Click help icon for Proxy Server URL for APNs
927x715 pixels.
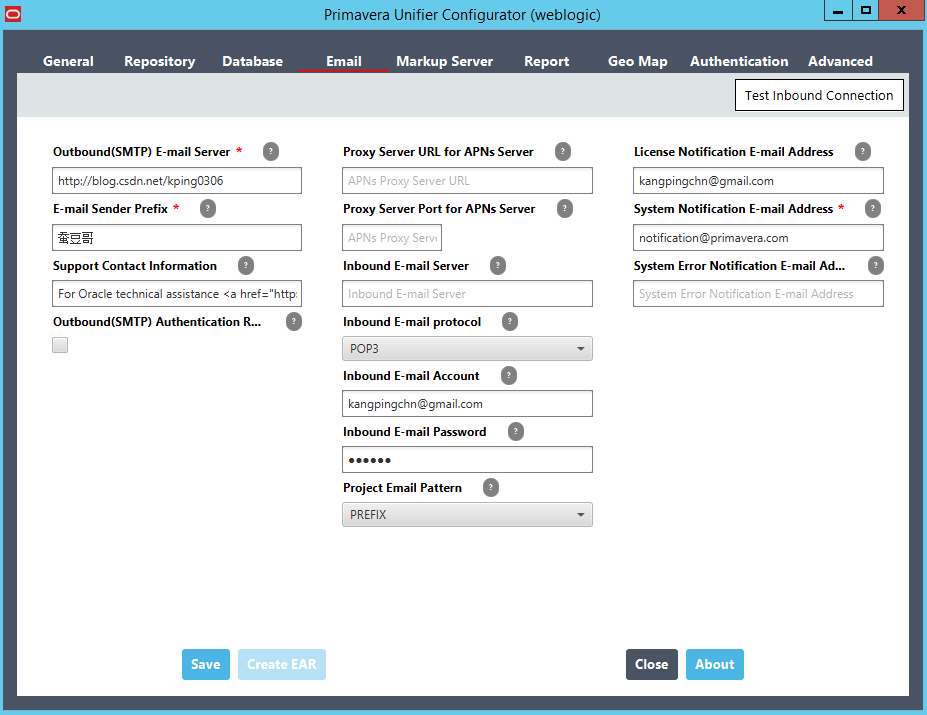coord(563,151)
